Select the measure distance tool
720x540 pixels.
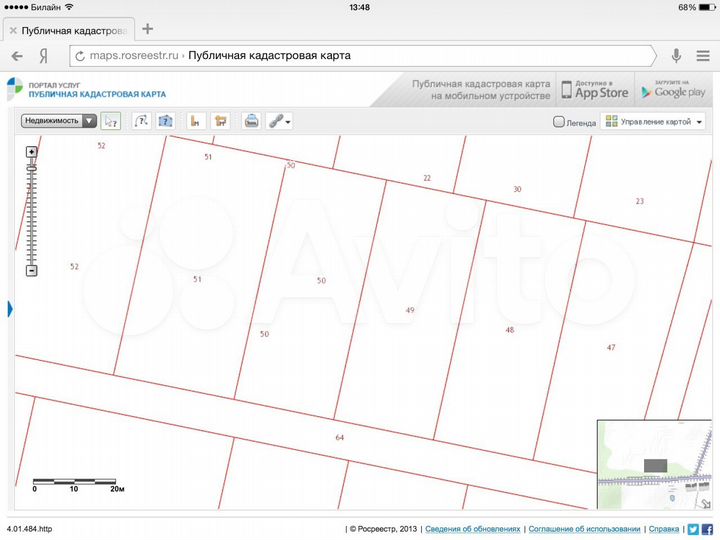click(x=195, y=121)
